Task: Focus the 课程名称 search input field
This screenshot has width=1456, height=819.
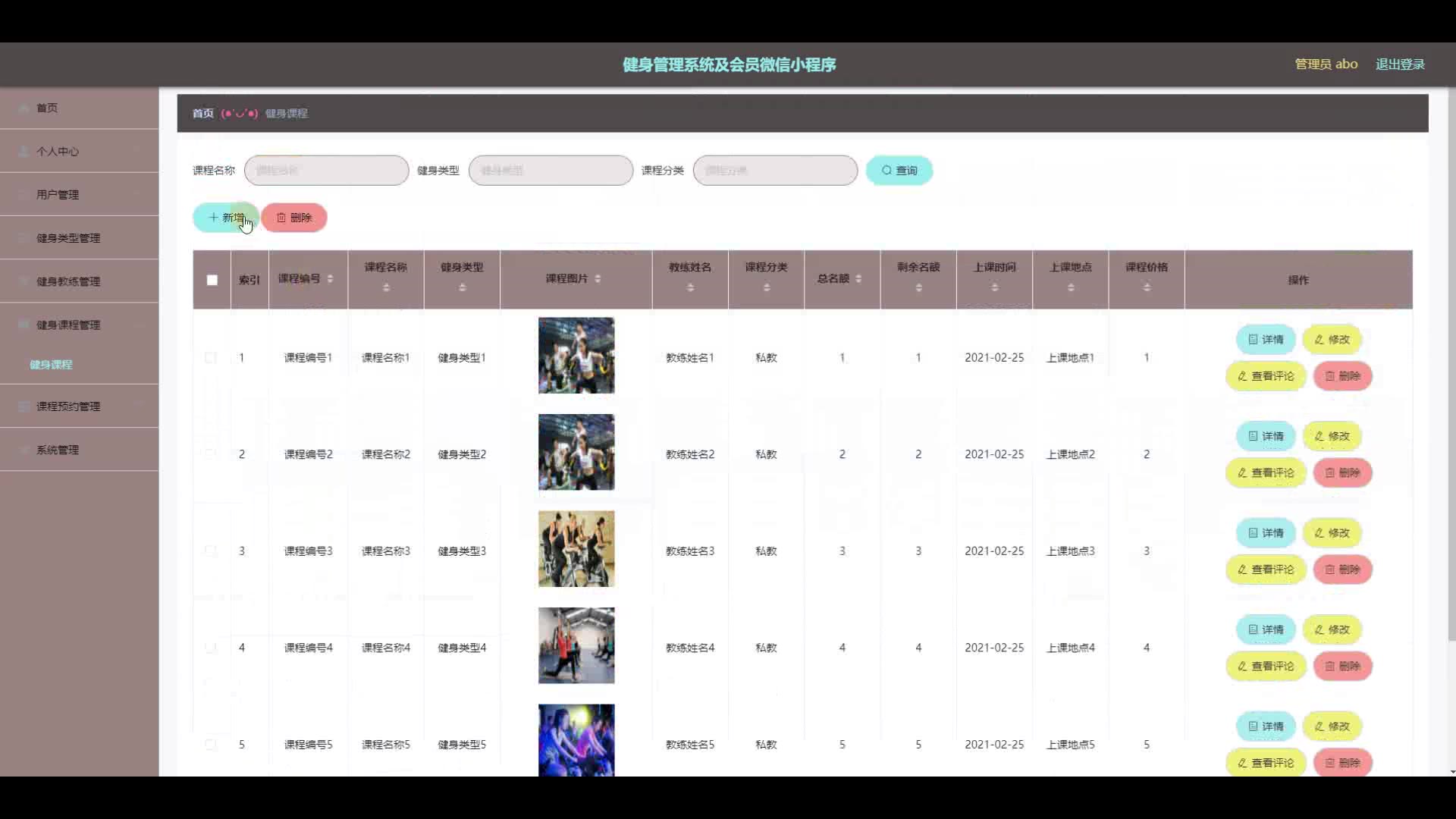Action: tap(326, 171)
